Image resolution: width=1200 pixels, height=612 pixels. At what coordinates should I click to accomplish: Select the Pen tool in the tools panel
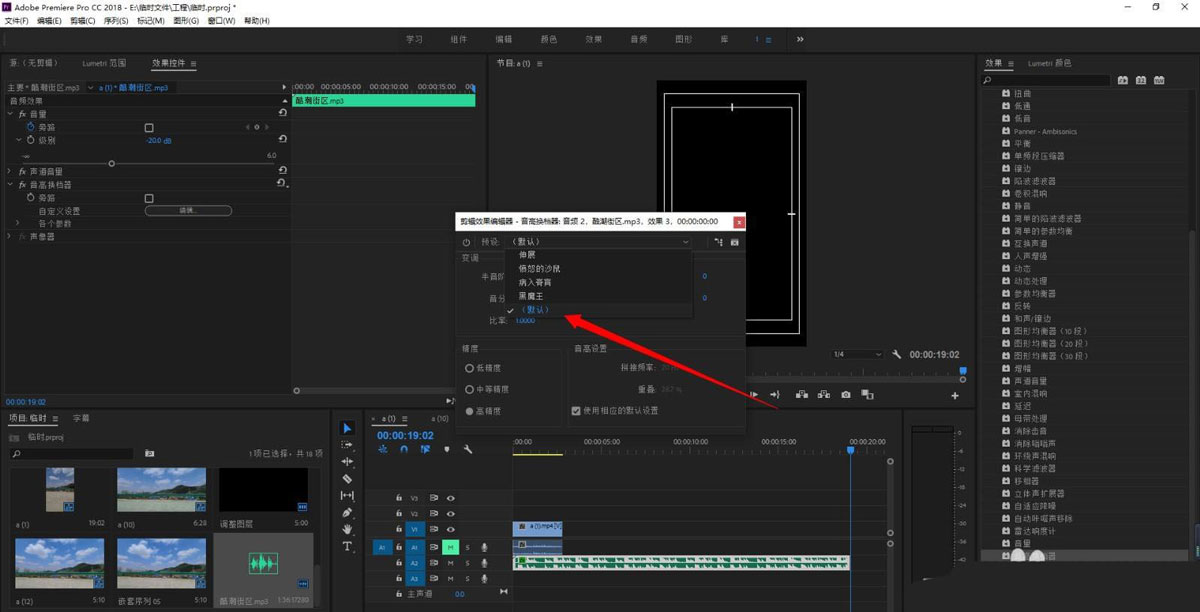pyautogui.click(x=347, y=512)
